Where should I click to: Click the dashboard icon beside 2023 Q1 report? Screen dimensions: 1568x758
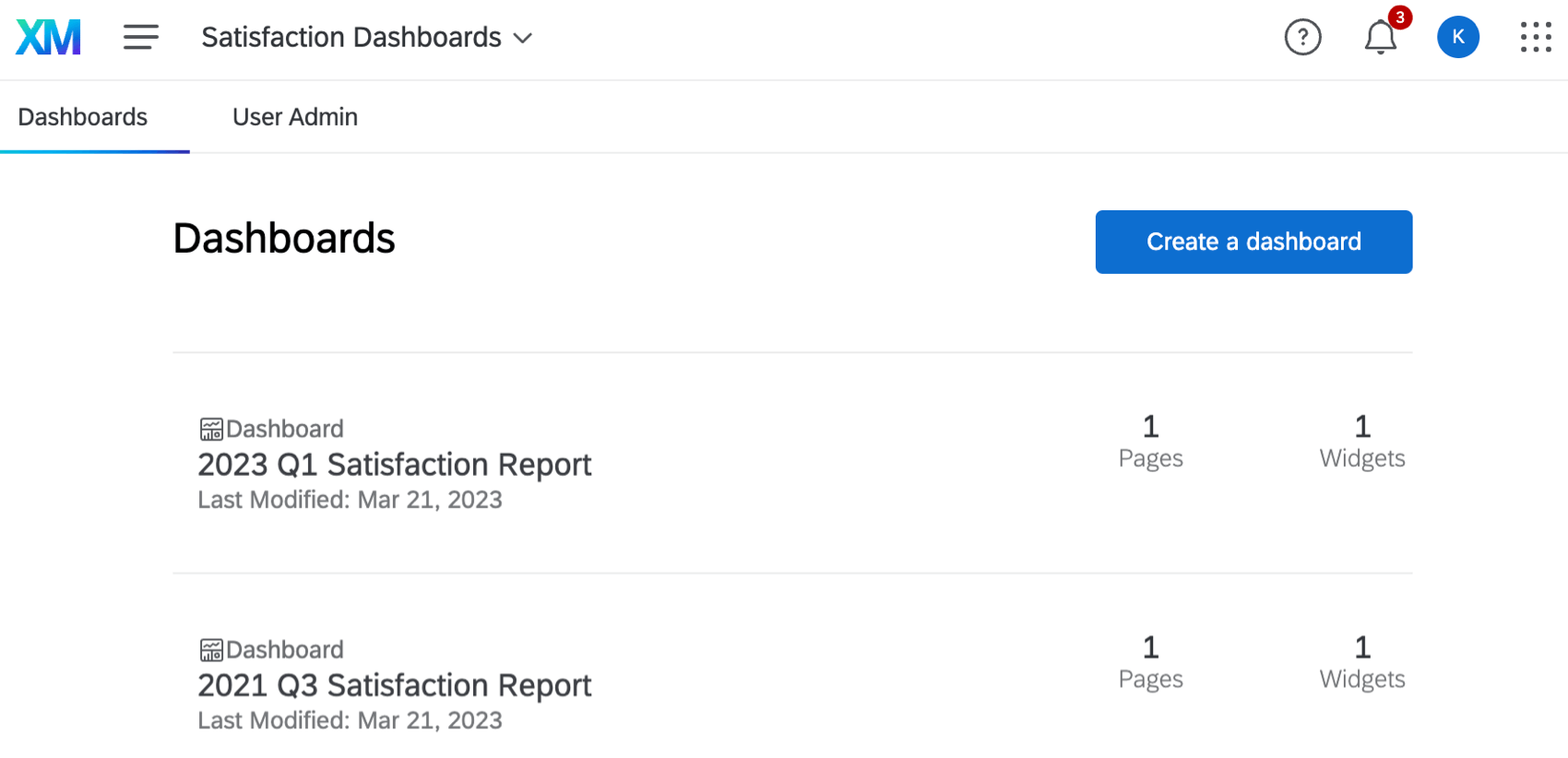pos(210,428)
